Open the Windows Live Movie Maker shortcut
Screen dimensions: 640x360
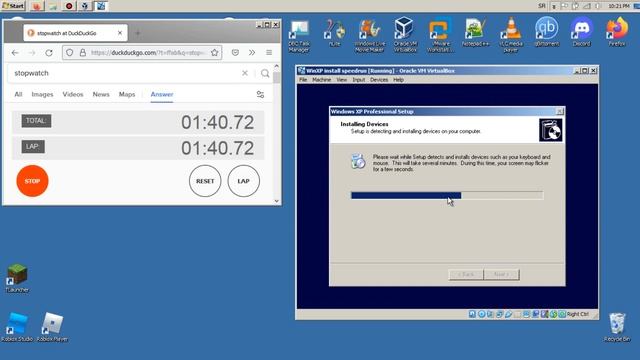tap(369, 36)
